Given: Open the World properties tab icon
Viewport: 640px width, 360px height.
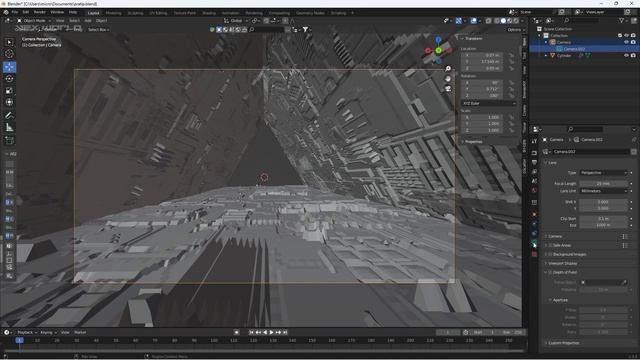Looking at the screenshot, I should [x=534, y=191].
